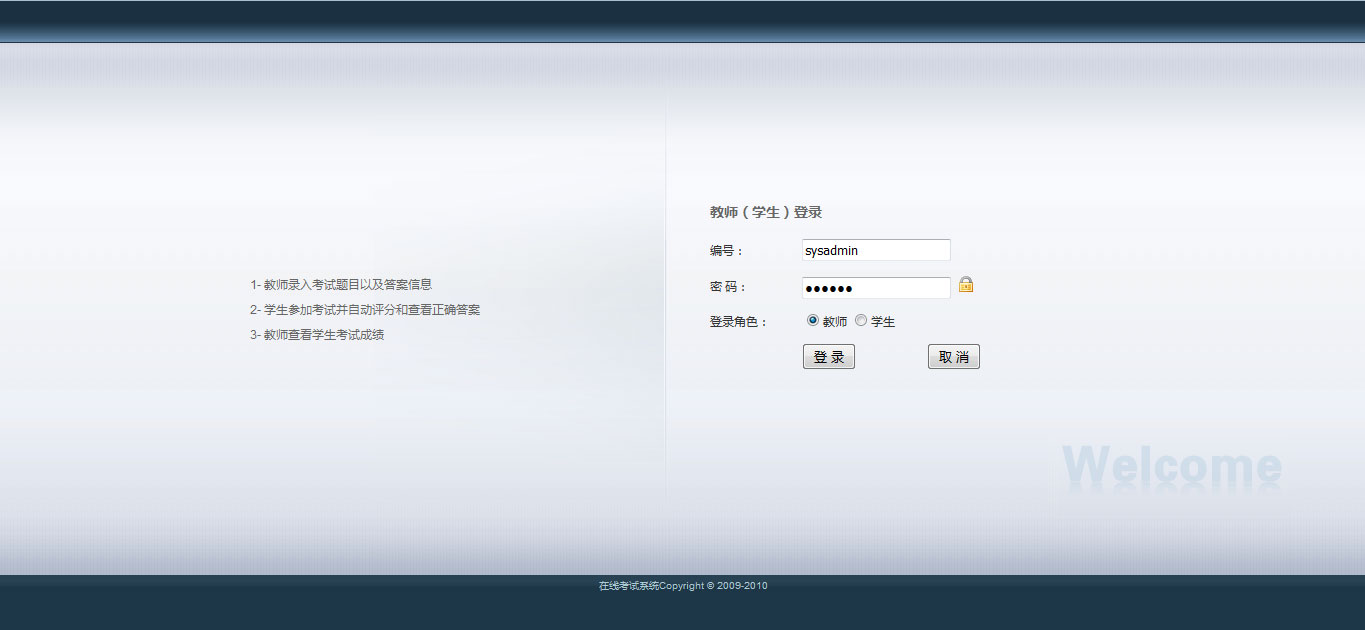Click the line 教师查看学生考试成绩
1365x630 pixels.
(320, 334)
